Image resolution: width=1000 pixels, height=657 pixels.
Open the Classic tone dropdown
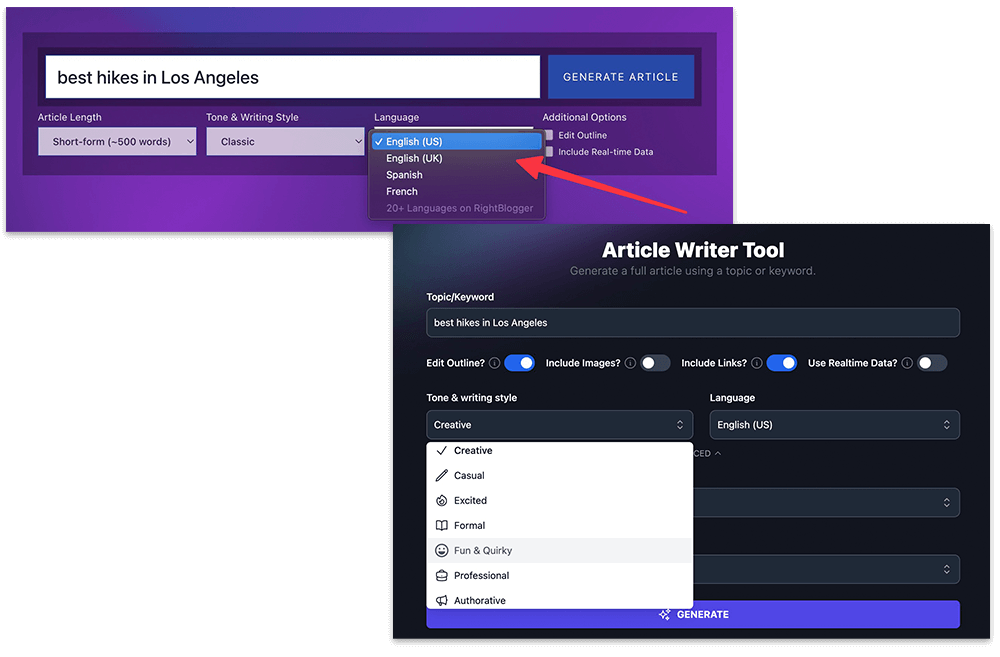(x=285, y=141)
